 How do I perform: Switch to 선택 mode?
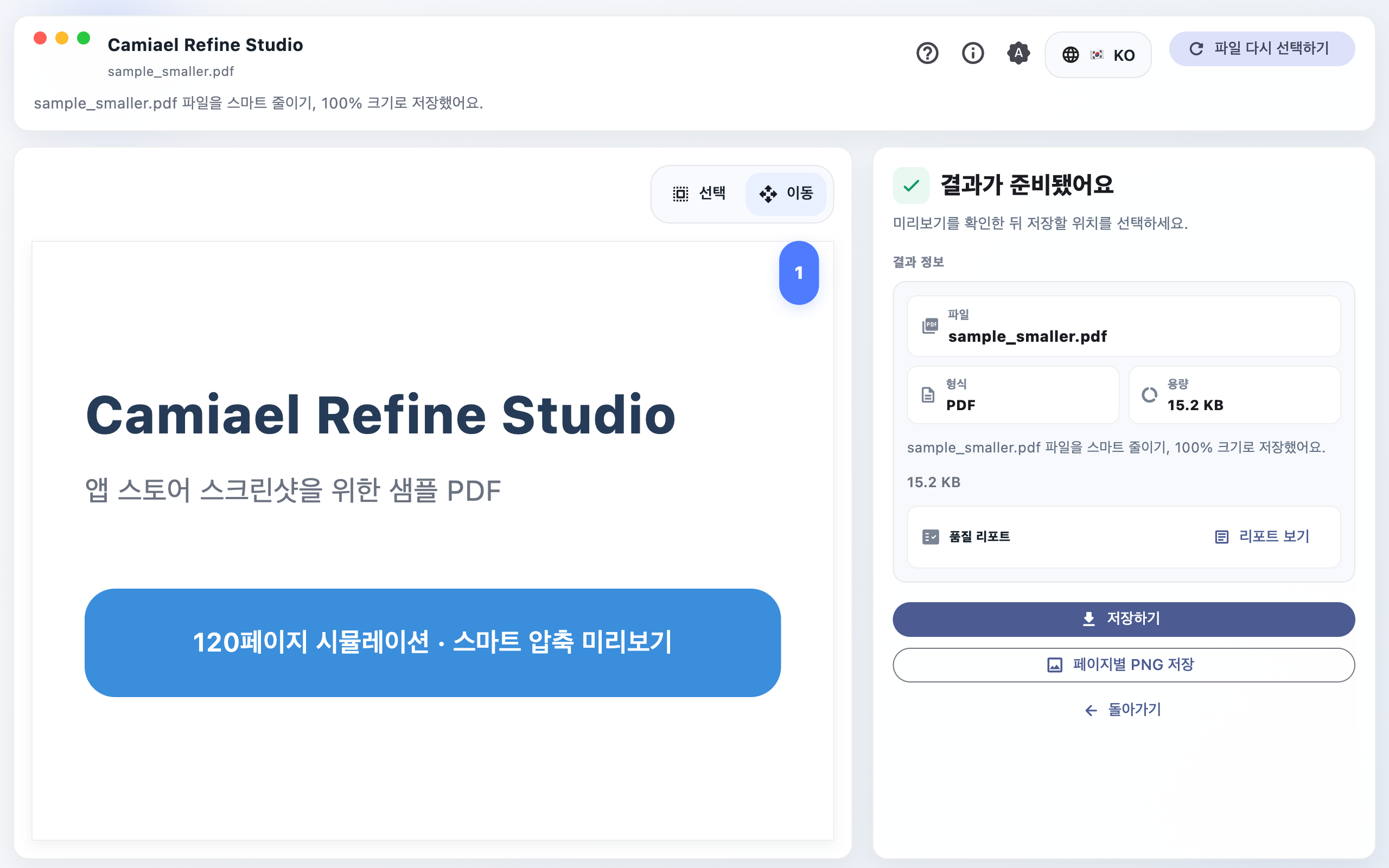point(700,194)
